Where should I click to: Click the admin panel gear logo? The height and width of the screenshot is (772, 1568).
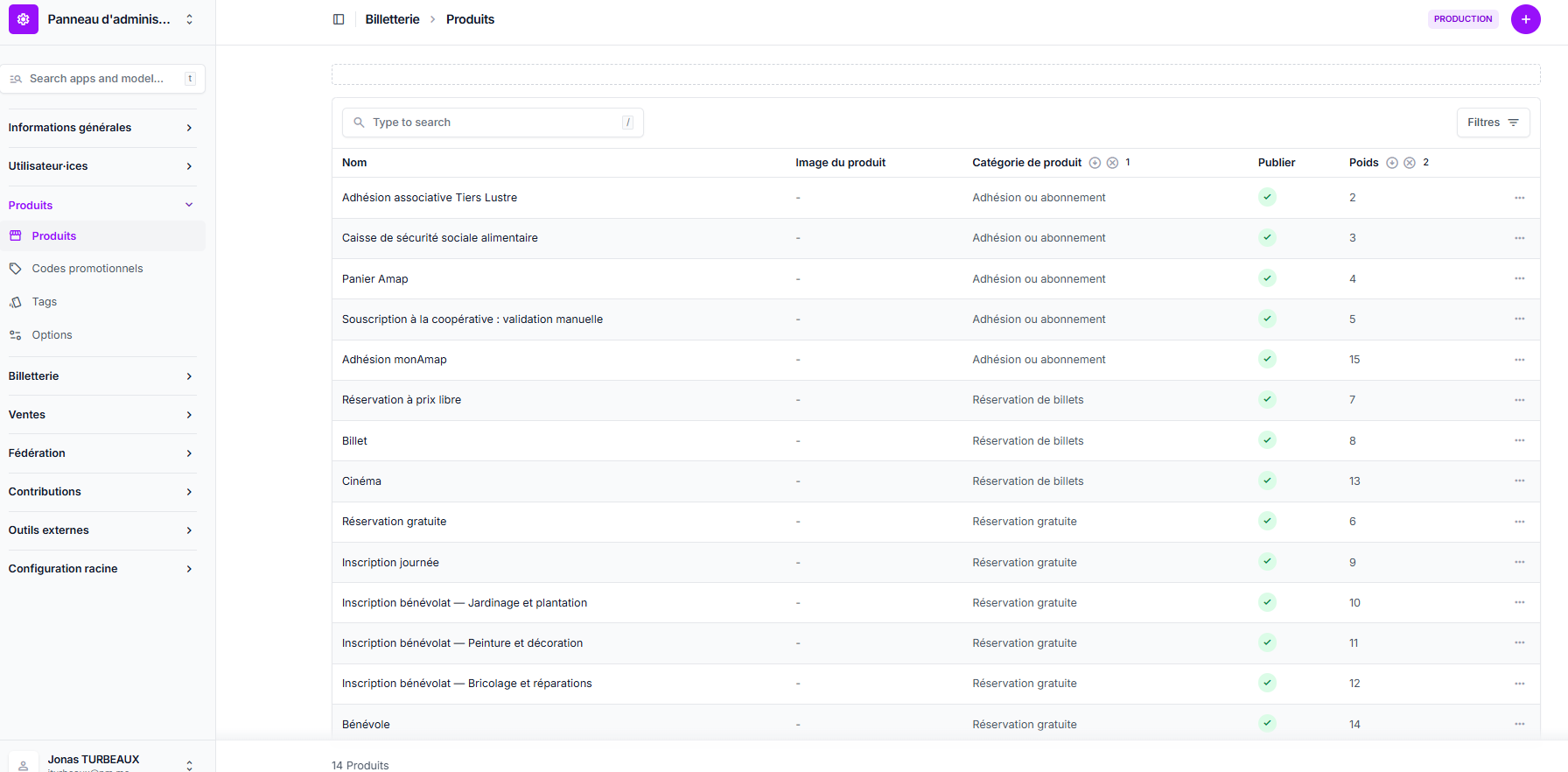click(x=24, y=19)
